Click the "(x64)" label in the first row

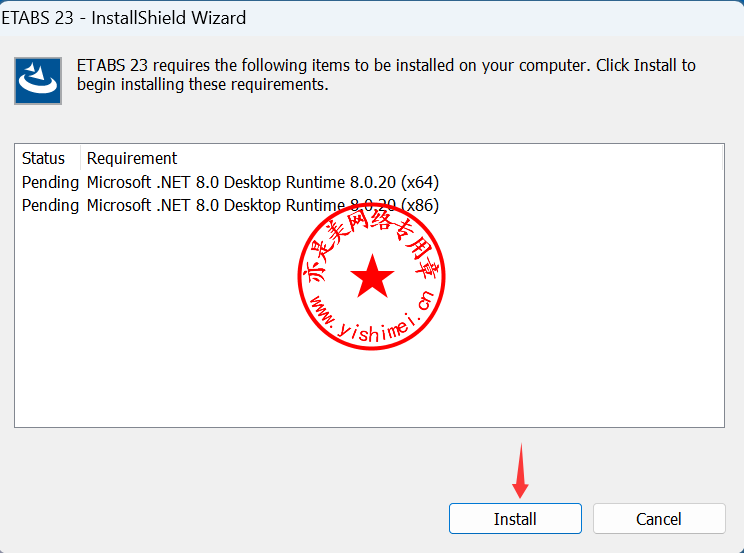(419, 182)
